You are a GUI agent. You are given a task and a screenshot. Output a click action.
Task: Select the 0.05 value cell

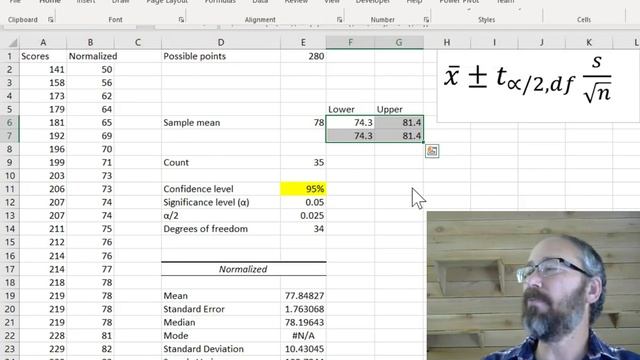pos(303,202)
